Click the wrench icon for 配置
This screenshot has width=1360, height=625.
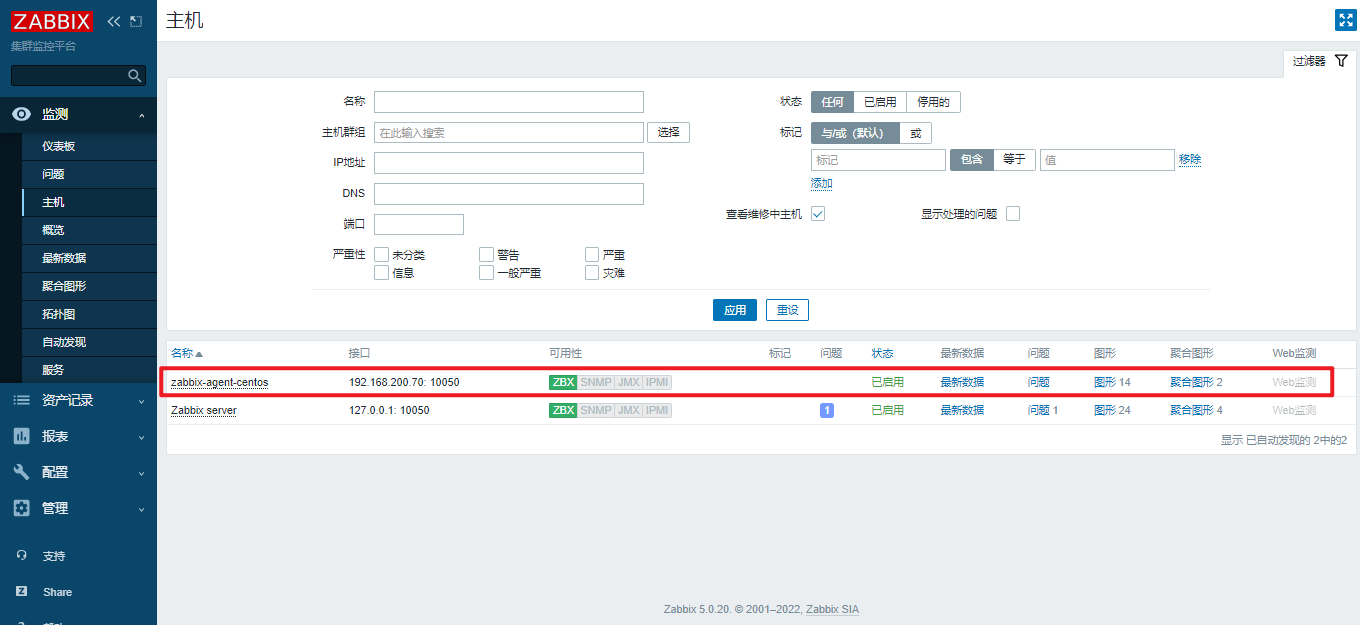(x=21, y=472)
